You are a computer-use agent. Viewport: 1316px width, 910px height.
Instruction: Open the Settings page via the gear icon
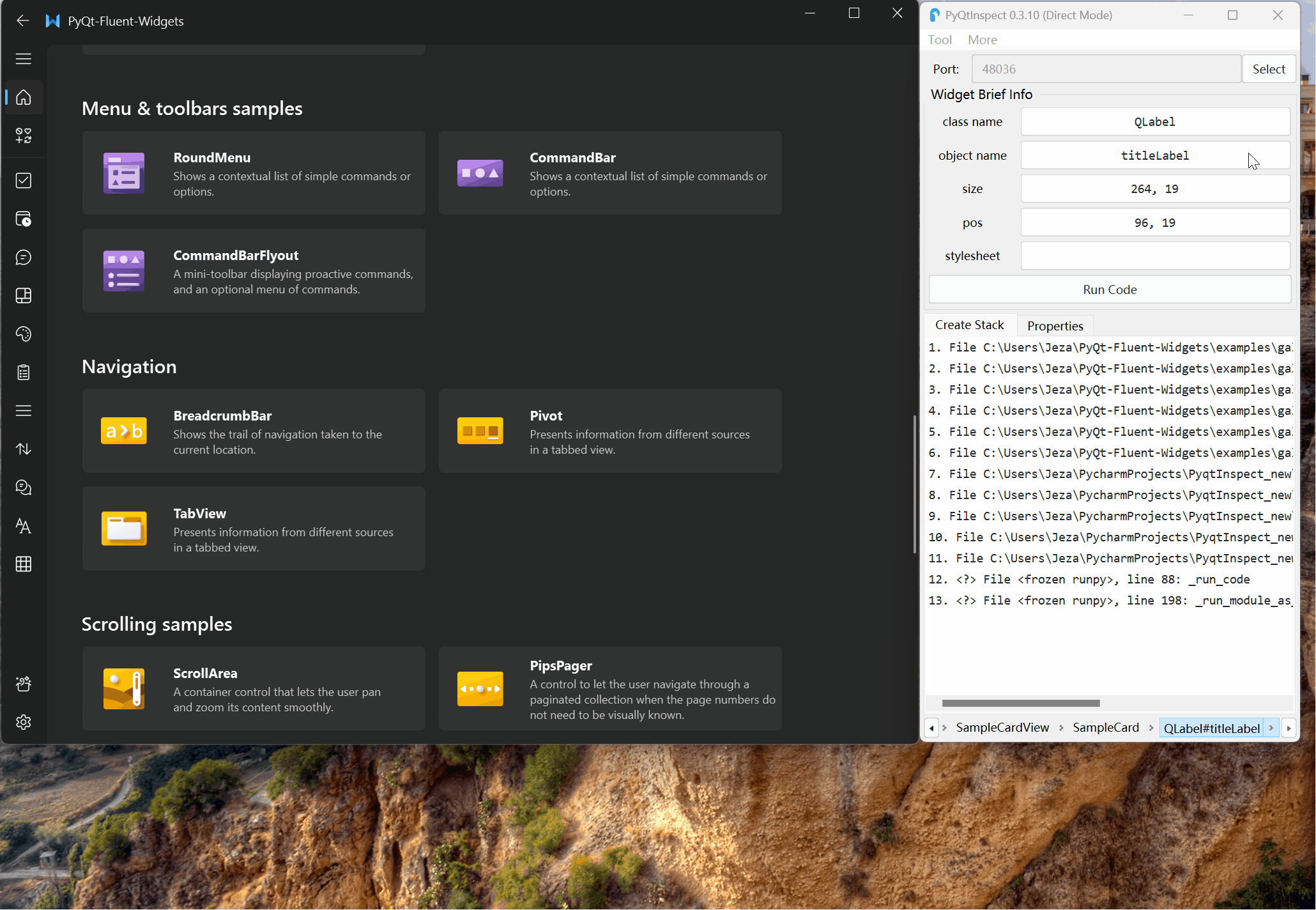(23, 722)
